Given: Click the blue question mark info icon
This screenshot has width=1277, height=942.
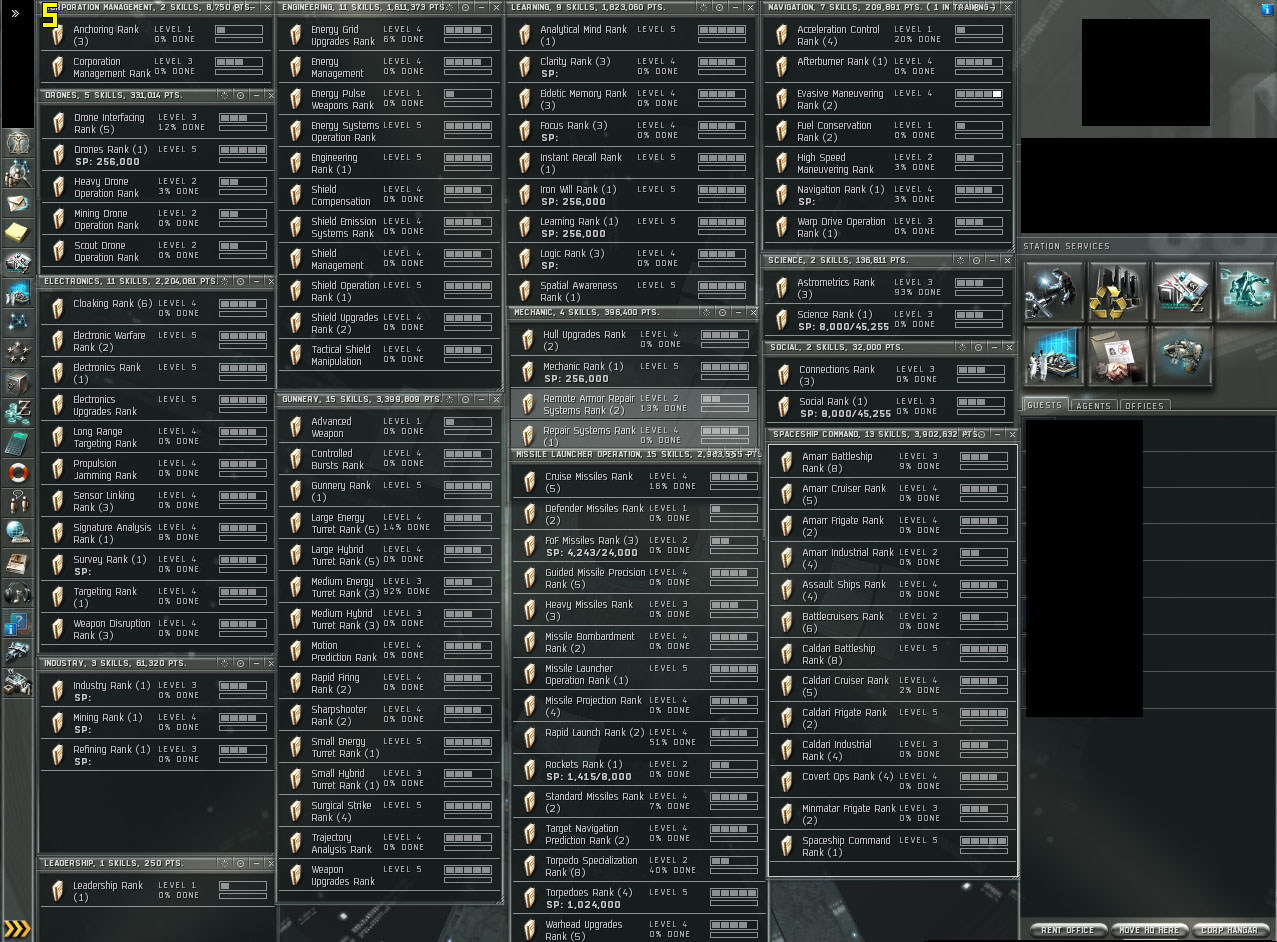Looking at the screenshot, I should pos(18,623).
